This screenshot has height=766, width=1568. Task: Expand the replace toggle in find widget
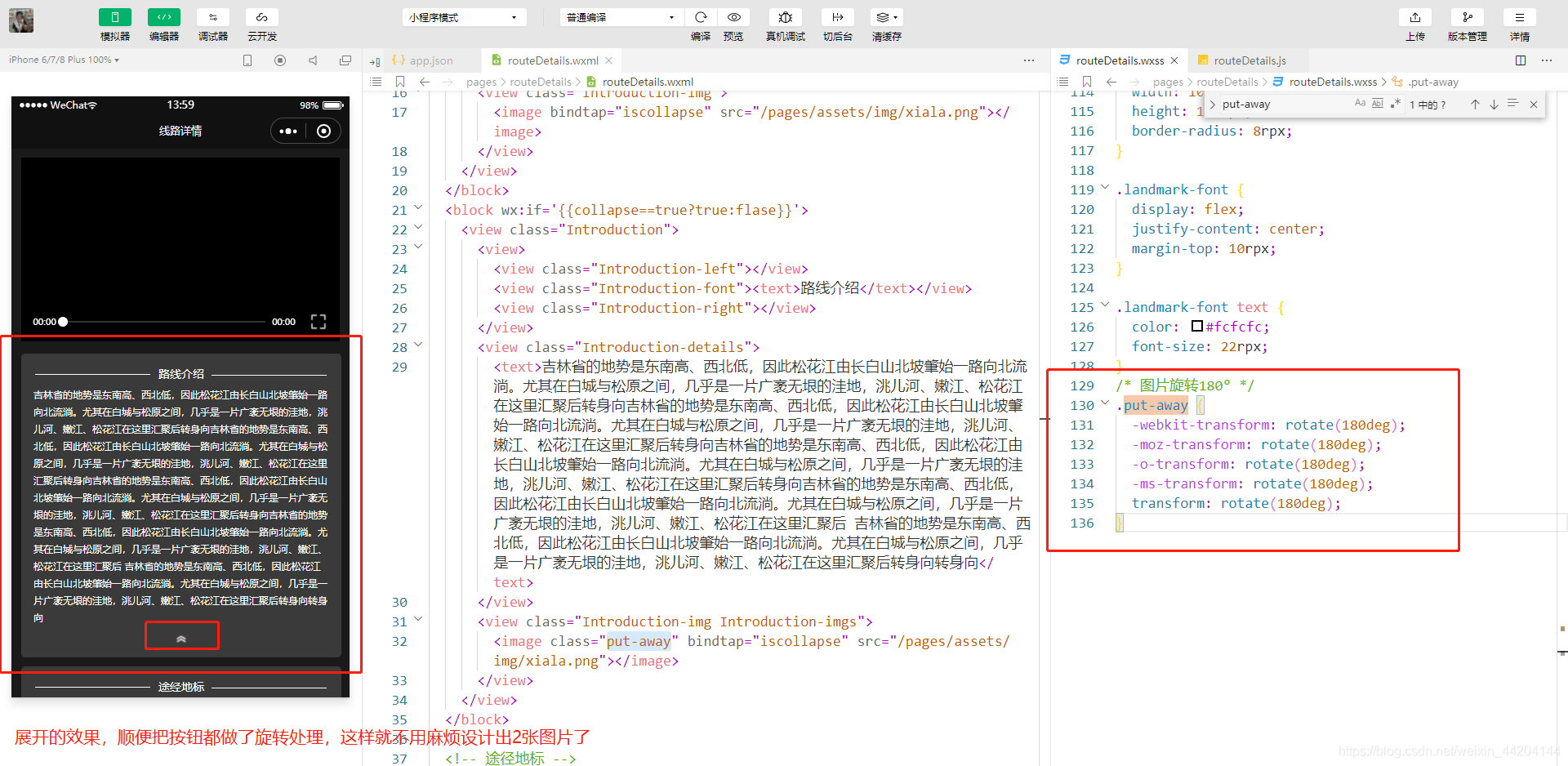point(1212,105)
